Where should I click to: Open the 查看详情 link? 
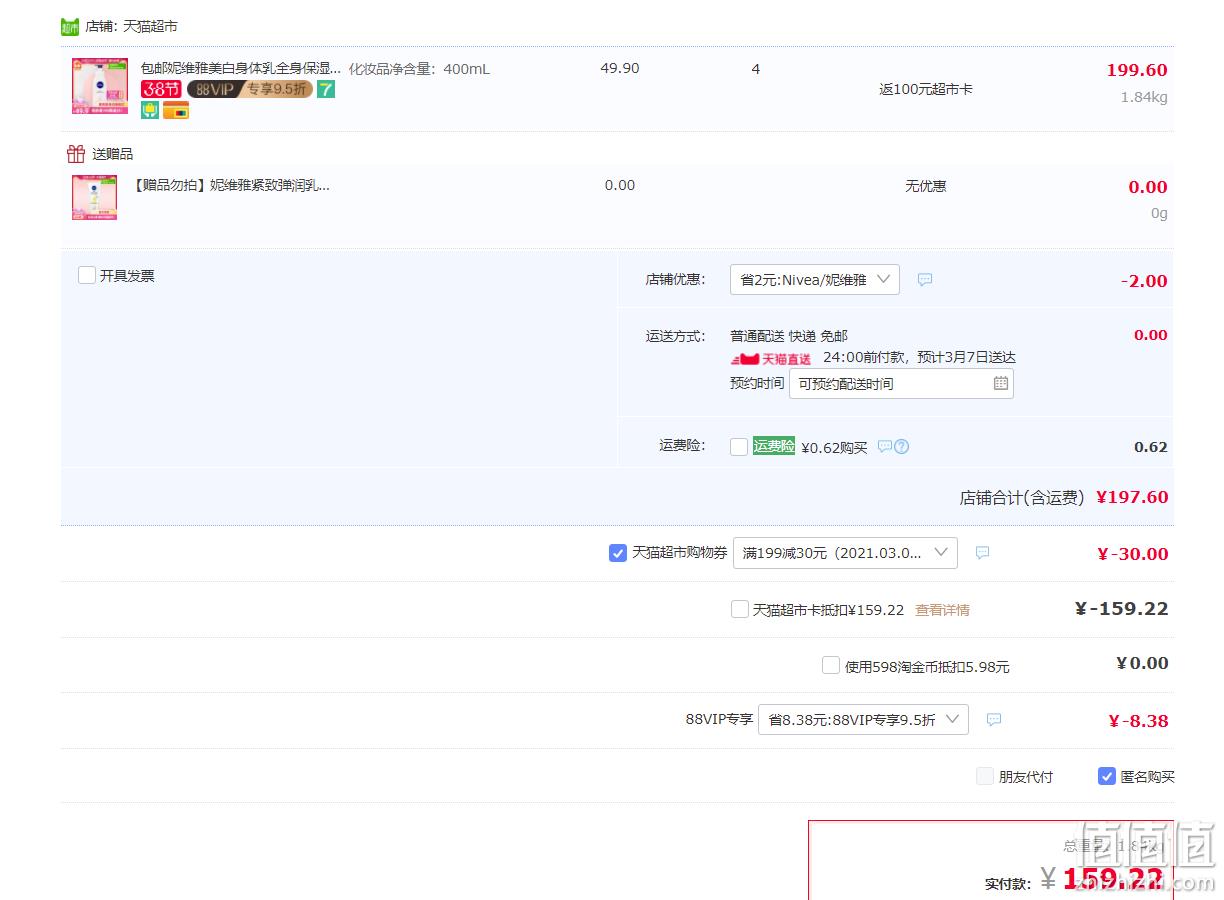coord(942,610)
